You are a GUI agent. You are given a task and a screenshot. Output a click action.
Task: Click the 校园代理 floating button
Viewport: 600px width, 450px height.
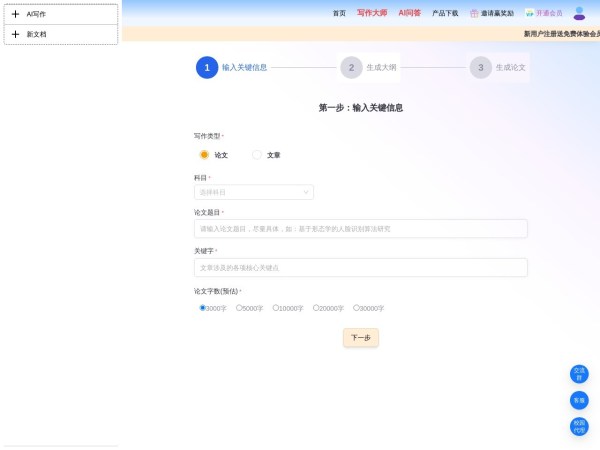coord(579,426)
